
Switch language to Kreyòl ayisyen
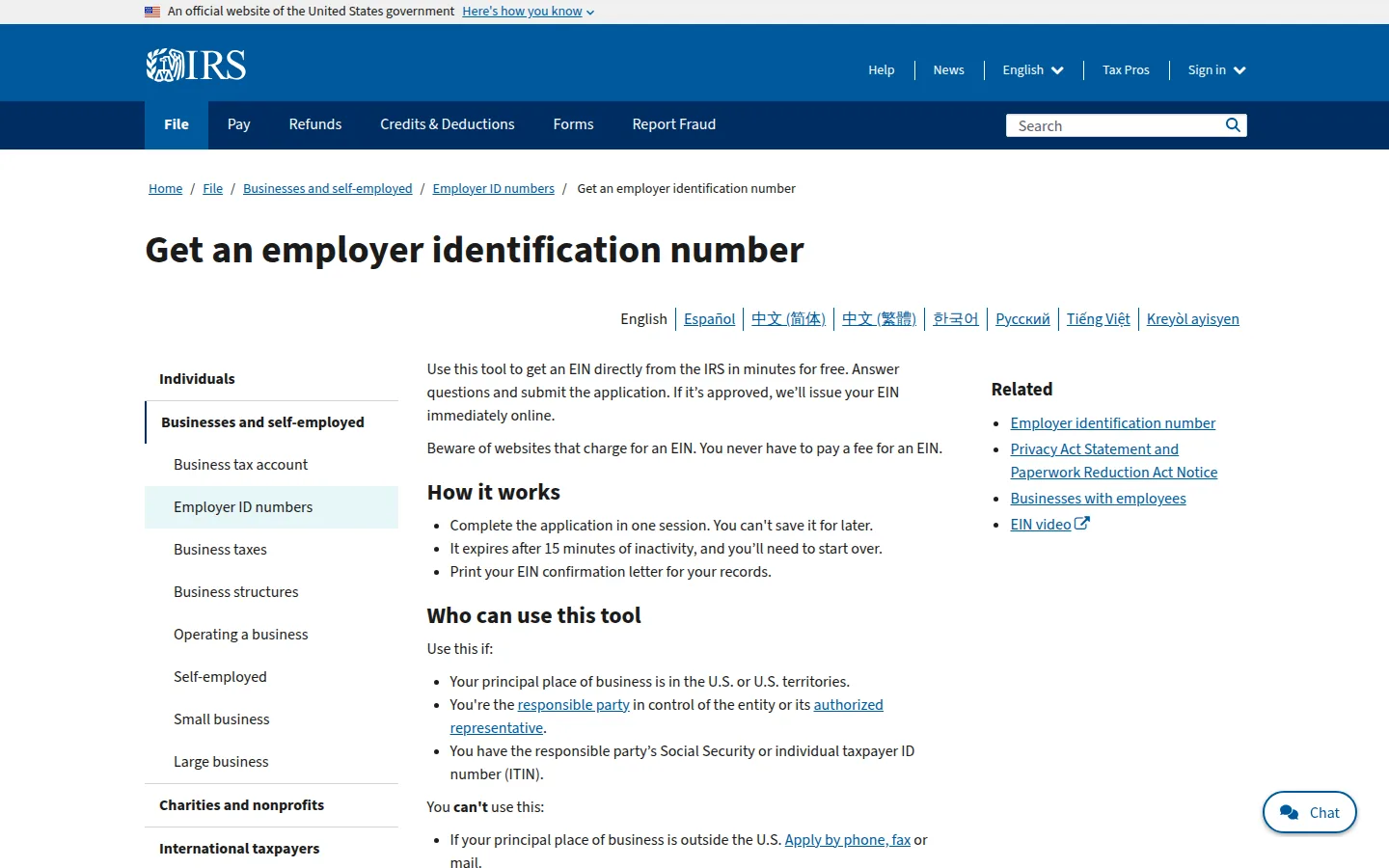1193,319
